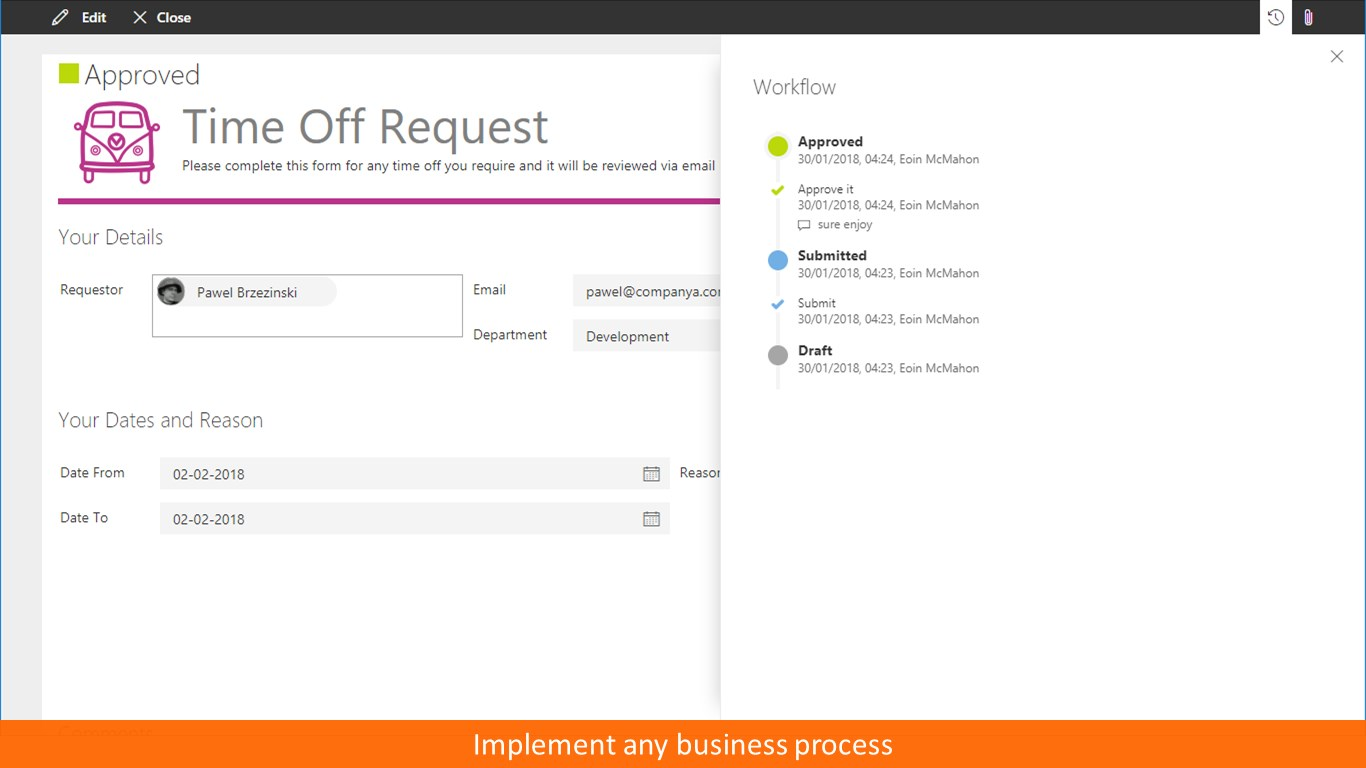The width and height of the screenshot is (1366, 768).
Task: Click the blue checkmark beside 'Submit'
Action: click(777, 303)
